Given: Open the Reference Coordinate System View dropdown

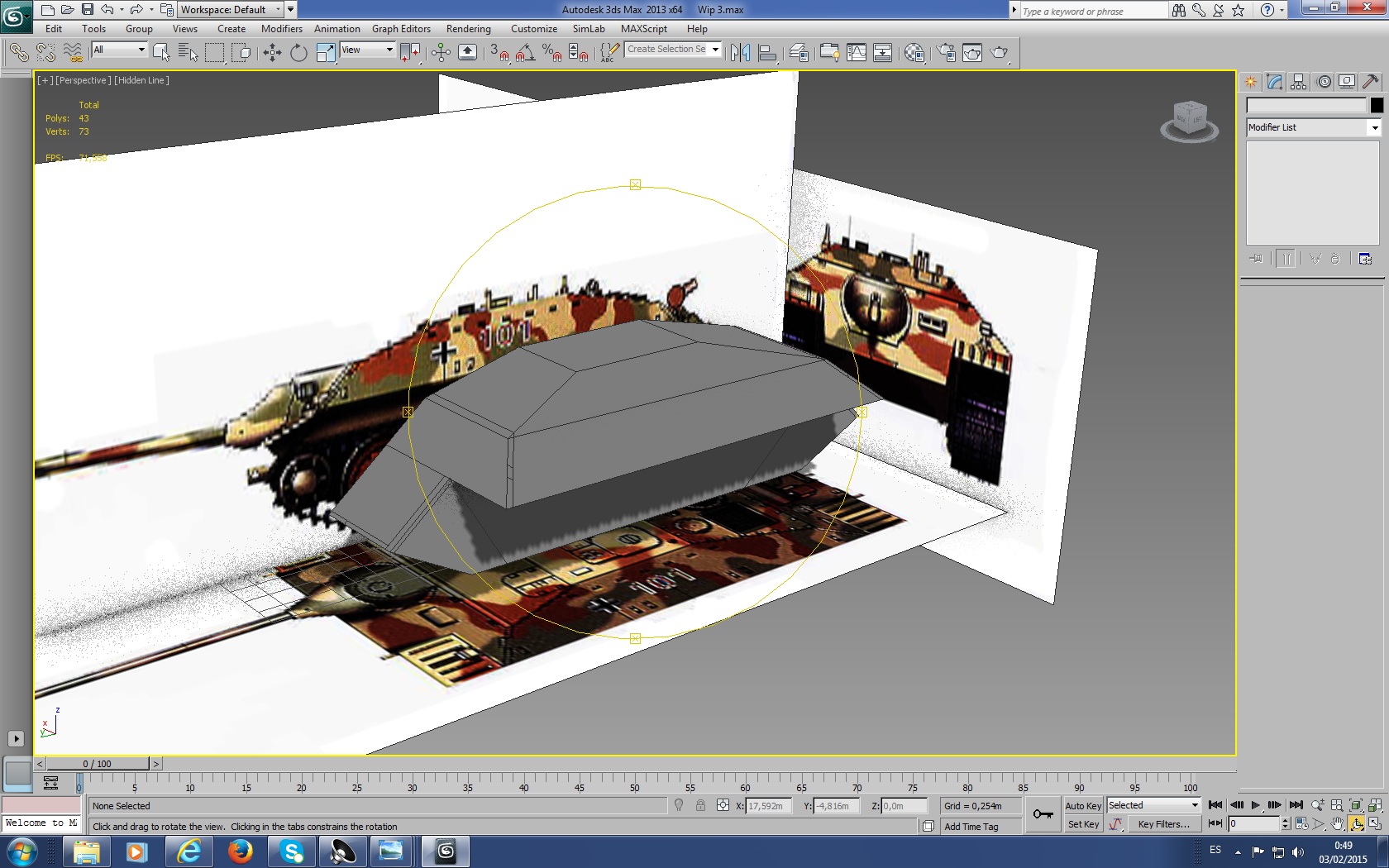Looking at the screenshot, I should click(367, 50).
